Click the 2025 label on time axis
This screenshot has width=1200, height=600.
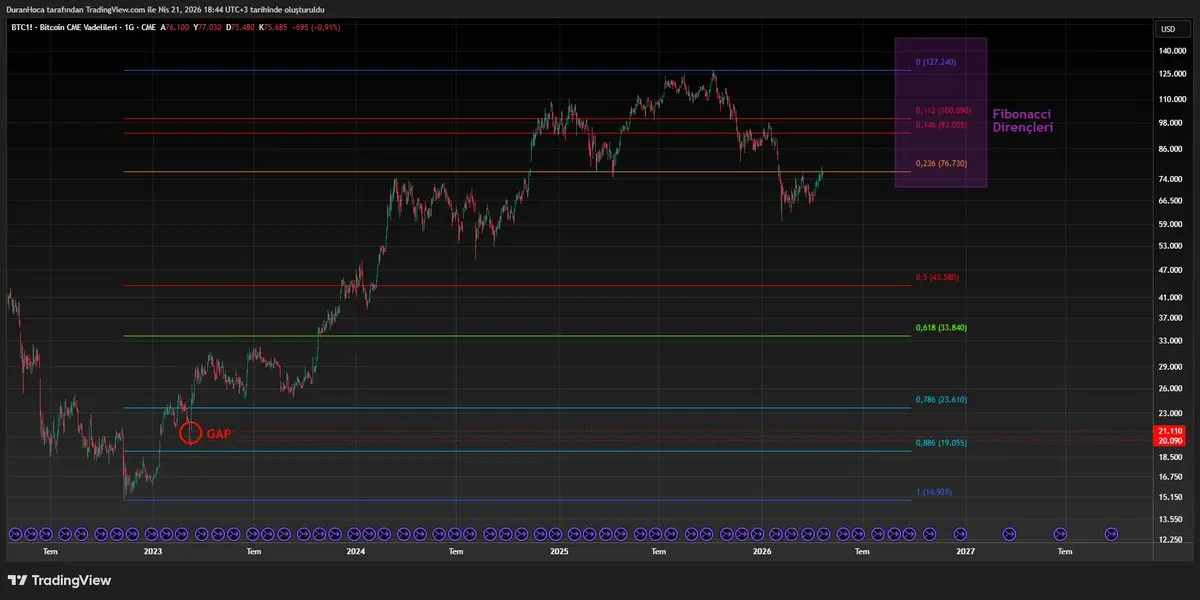pos(559,551)
